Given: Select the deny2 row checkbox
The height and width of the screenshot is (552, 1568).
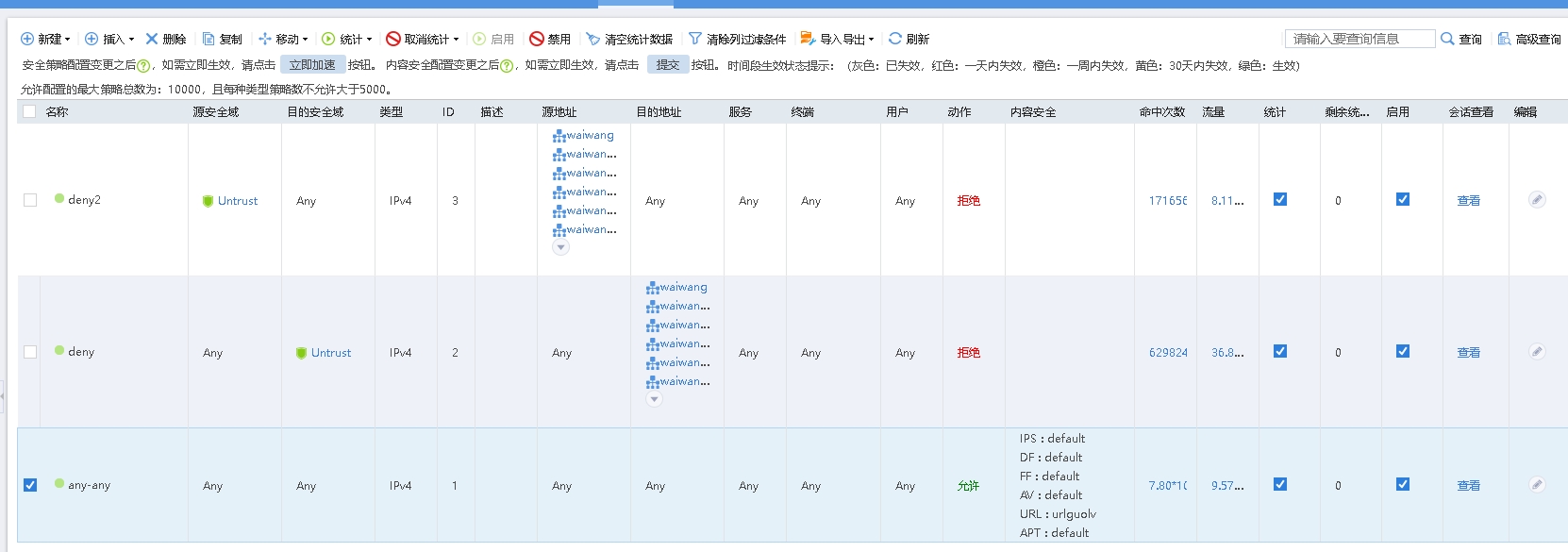Looking at the screenshot, I should click(30, 200).
